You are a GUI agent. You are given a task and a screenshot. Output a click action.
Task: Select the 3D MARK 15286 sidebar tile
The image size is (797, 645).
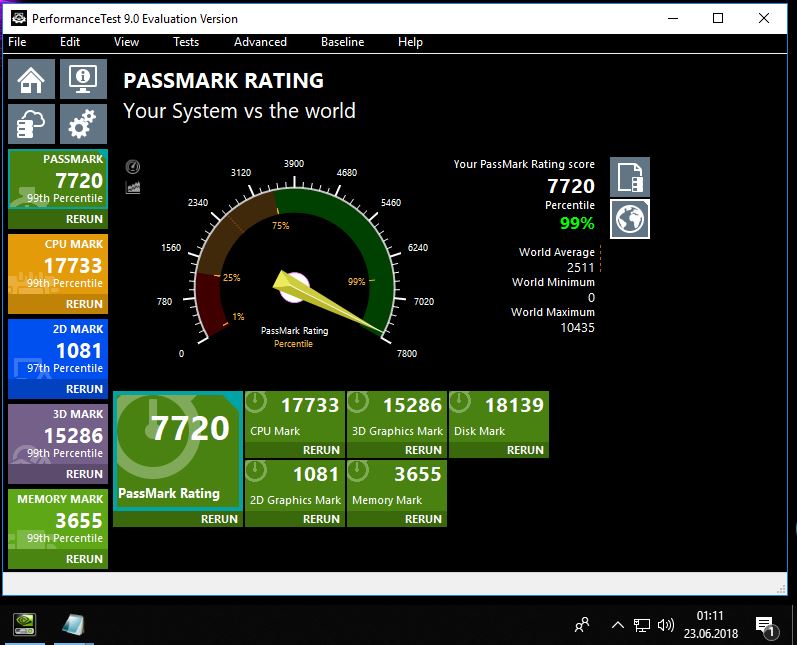click(x=58, y=434)
